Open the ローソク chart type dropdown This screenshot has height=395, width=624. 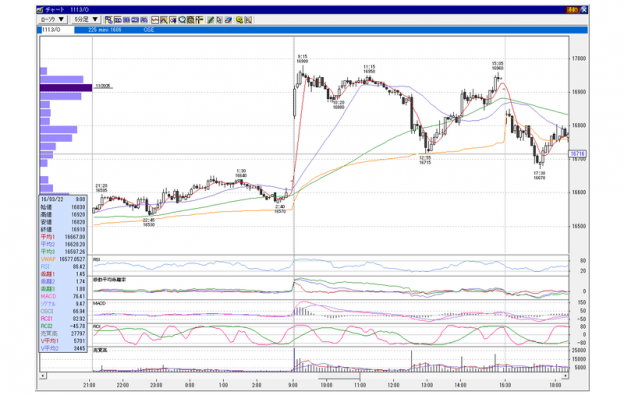tap(53, 19)
